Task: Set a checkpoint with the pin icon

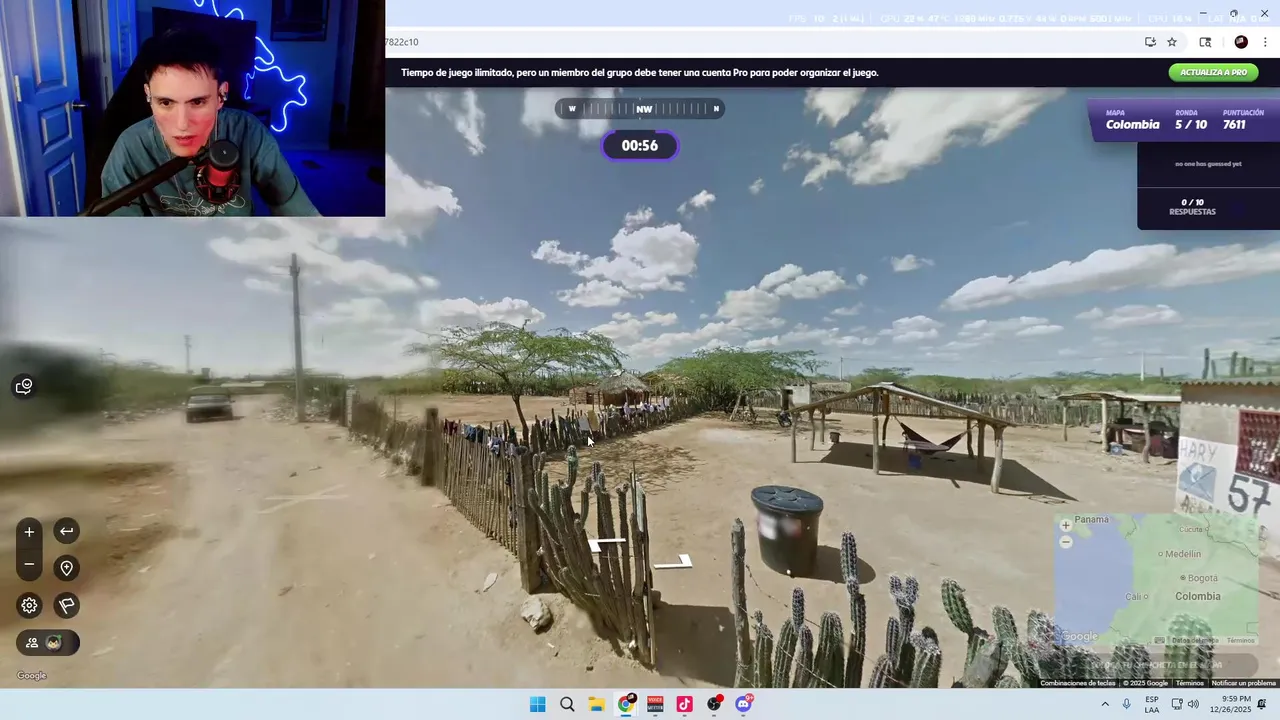Action: [66, 568]
